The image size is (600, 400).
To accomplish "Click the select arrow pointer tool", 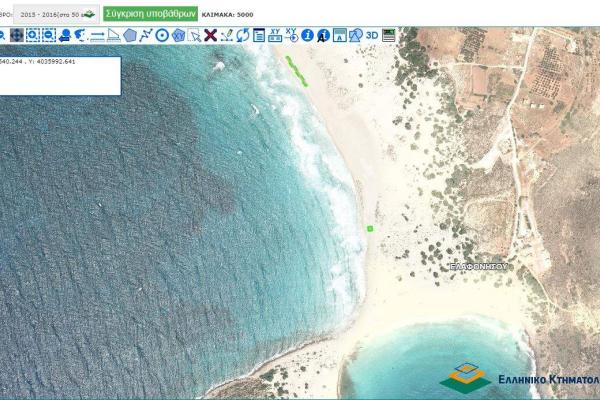I will click(x=194, y=35).
